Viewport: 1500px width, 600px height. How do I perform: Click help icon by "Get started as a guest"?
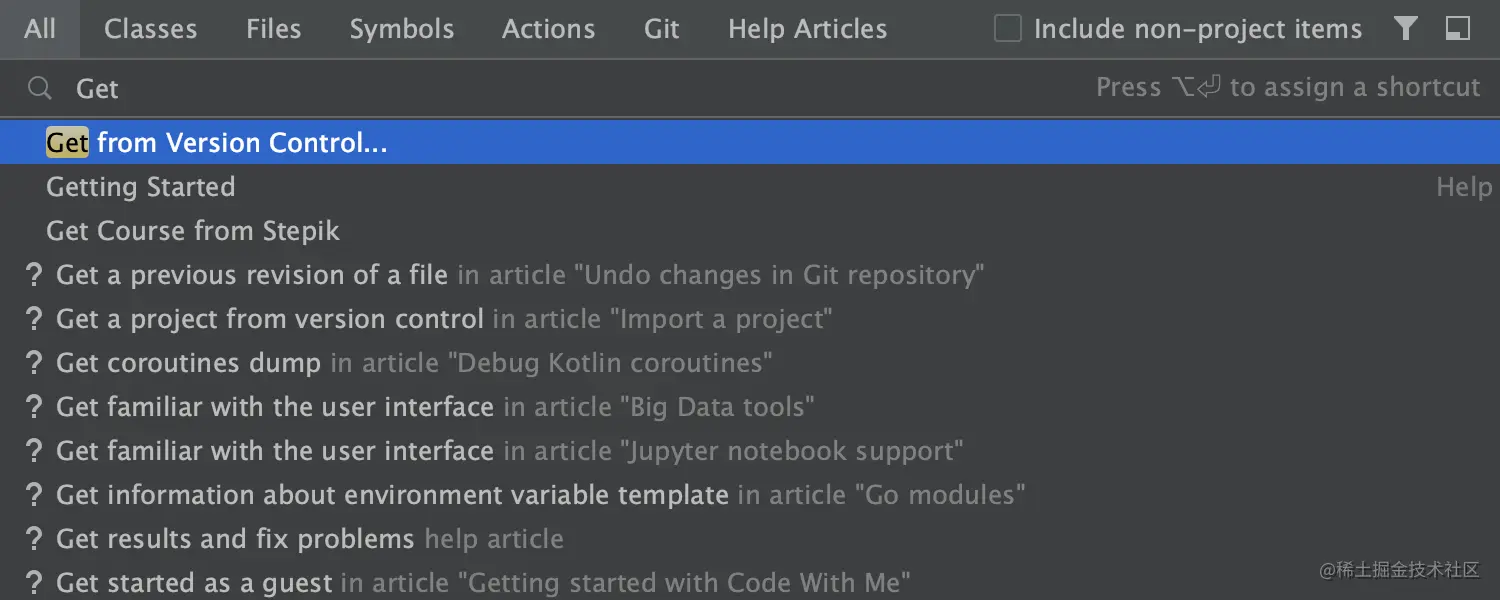coord(34,583)
